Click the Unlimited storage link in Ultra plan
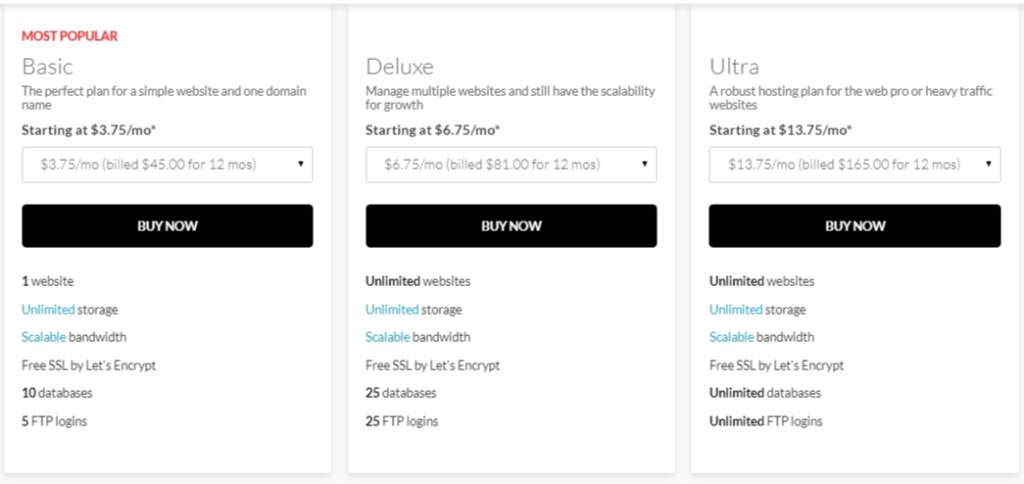 [736, 310]
